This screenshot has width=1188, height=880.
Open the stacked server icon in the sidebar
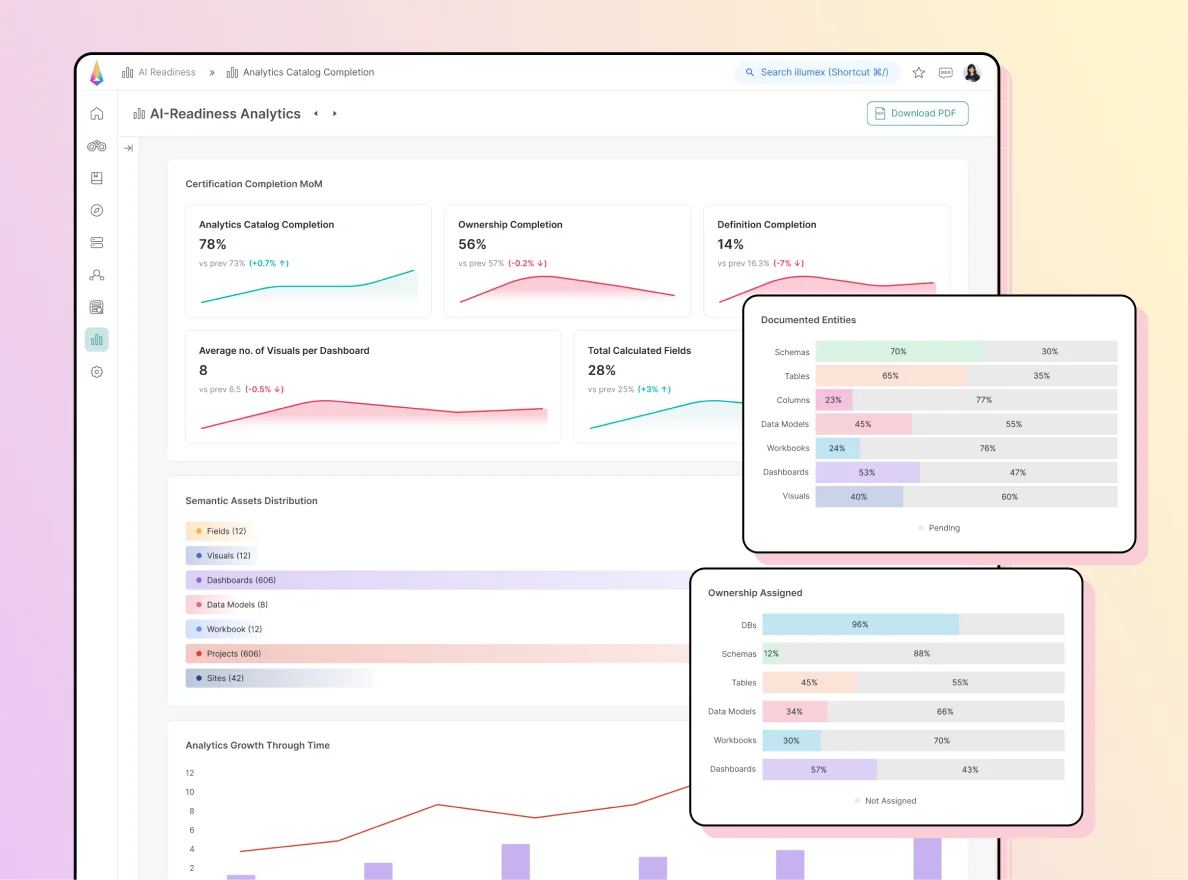pyautogui.click(x=97, y=243)
